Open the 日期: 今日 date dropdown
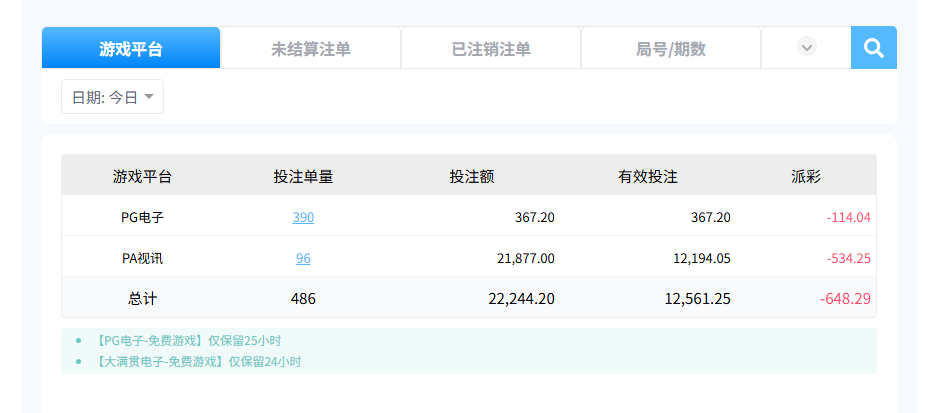This screenshot has height=413, width=947. pos(112,97)
